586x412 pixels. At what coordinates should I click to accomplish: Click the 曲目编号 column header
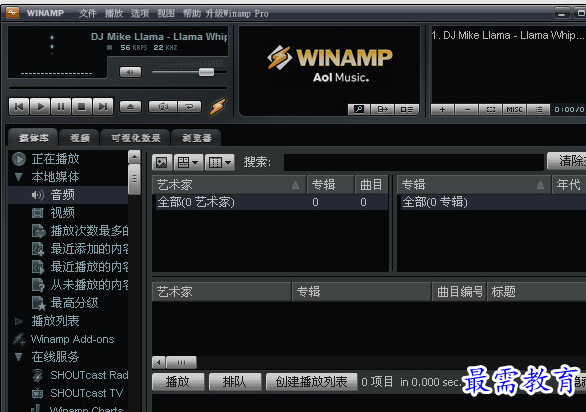(460, 292)
